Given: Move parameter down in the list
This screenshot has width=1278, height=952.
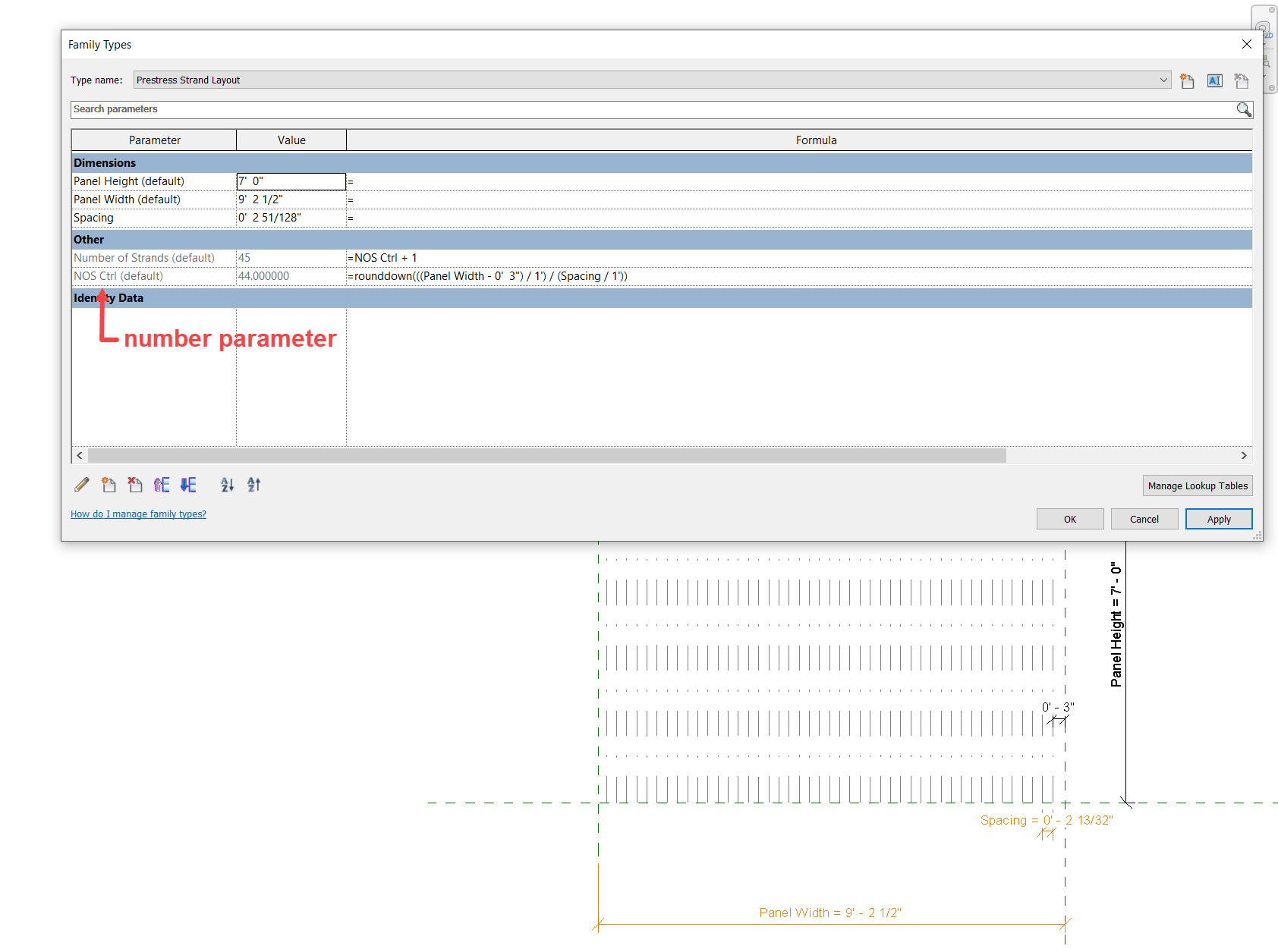Looking at the screenshot, I should (x=188, y=485).
